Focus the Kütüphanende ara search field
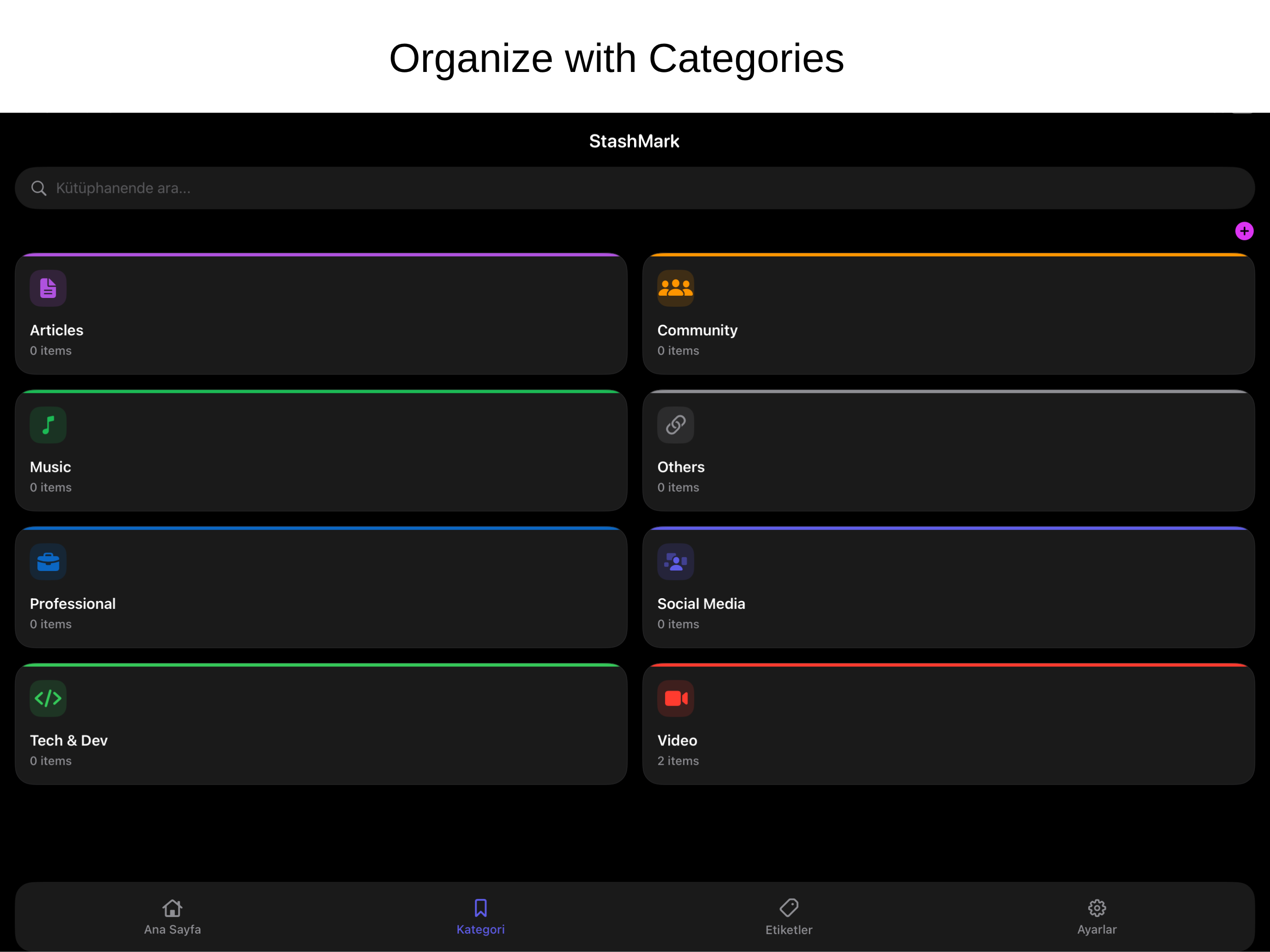The height and width of the screenshot is (952, 1270). [x=635, y=188]
